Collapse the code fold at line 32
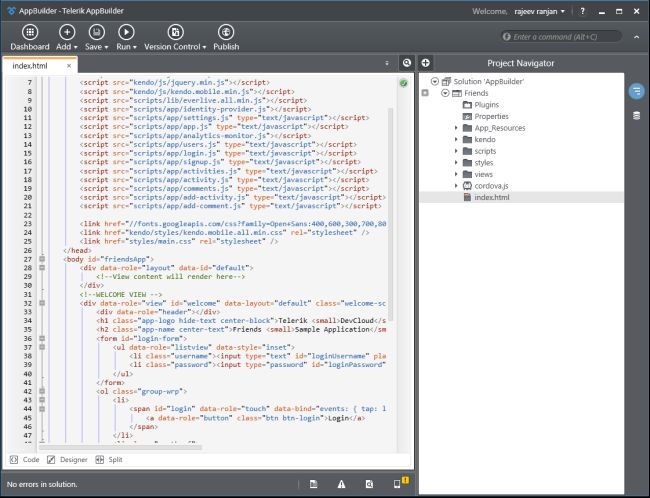 [42, 303]
